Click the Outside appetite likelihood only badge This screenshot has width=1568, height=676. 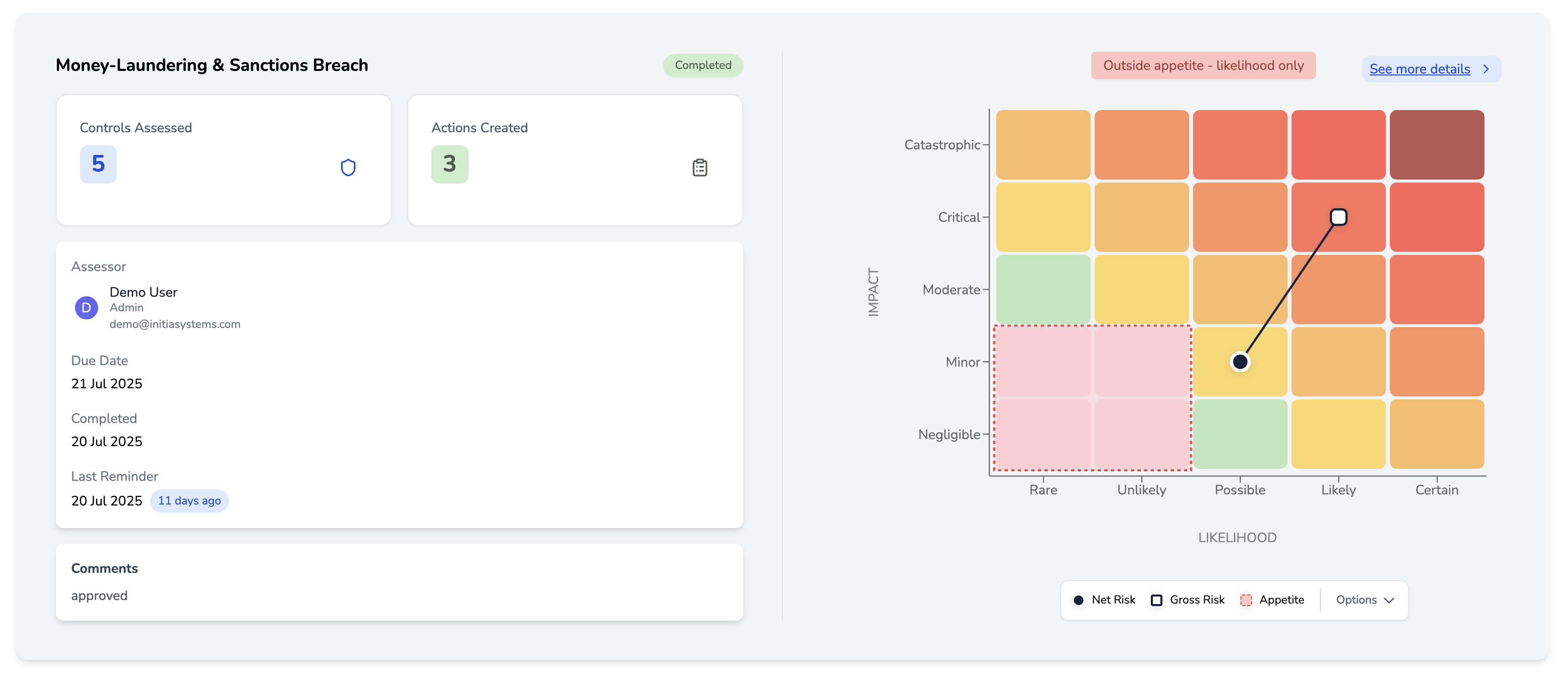pyautogui.click(x=1203, y=66)
